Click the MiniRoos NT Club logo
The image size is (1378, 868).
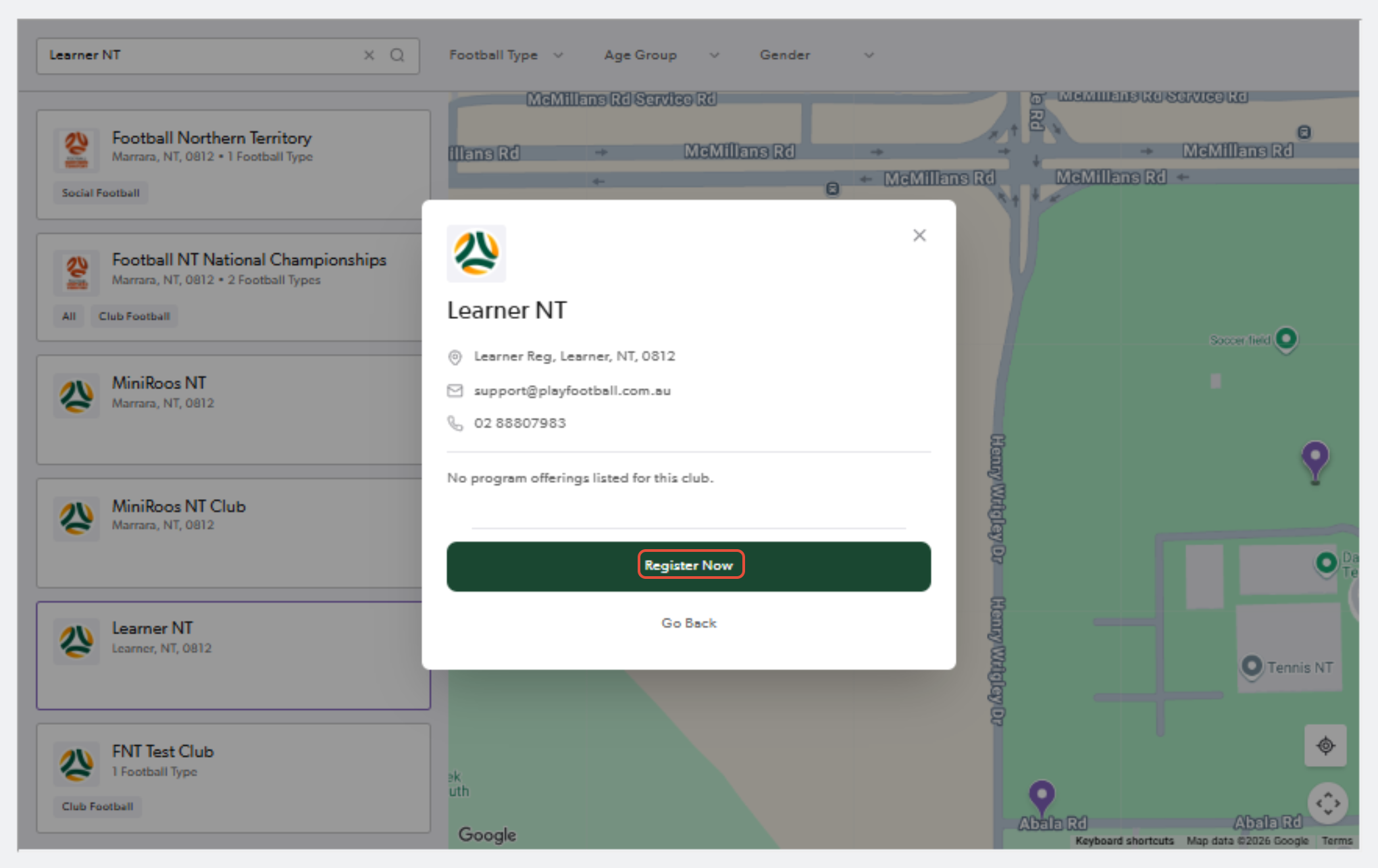point(76,518)
